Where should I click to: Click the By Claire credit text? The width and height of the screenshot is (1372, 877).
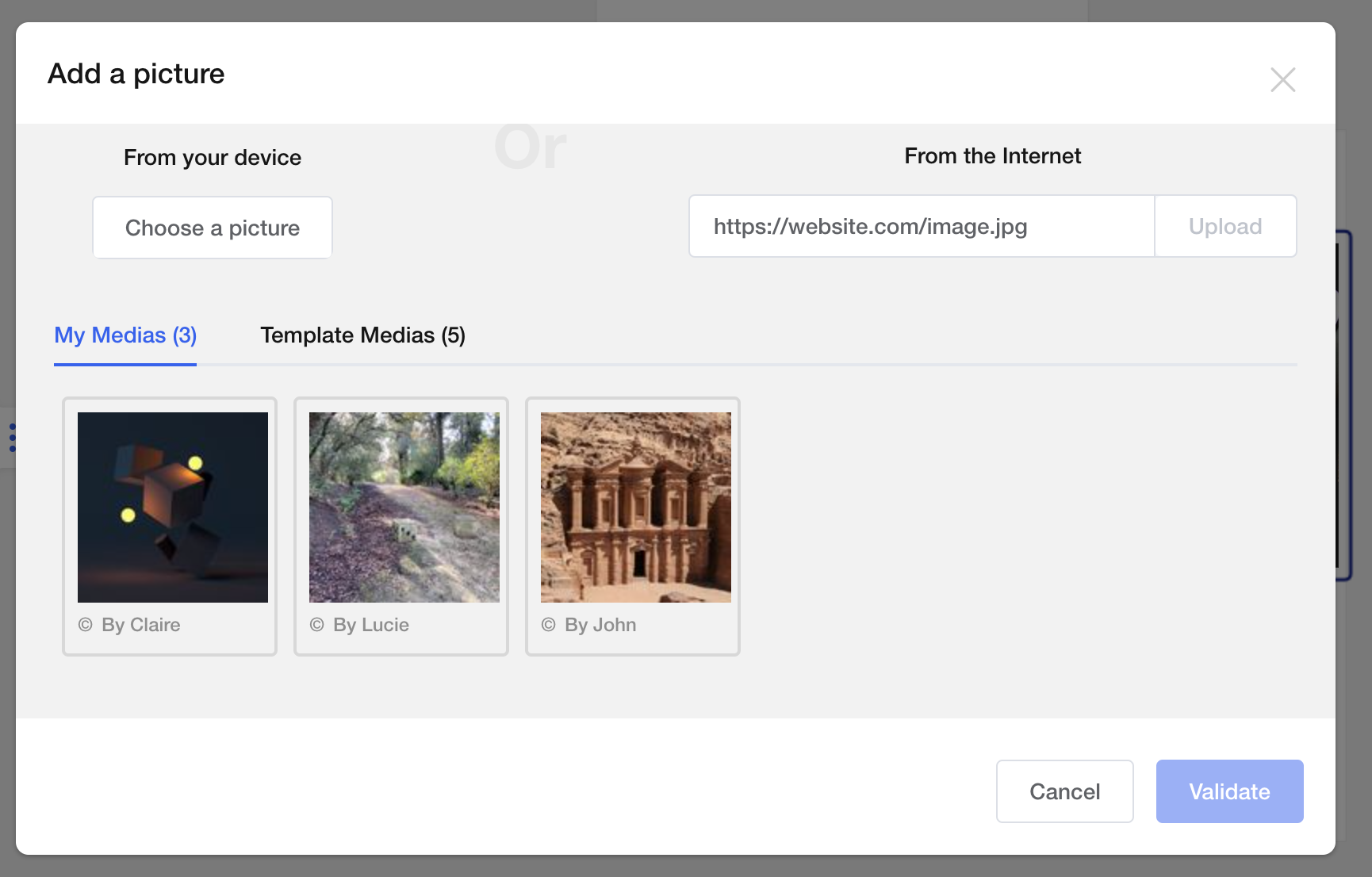click(x=140, y=625)
